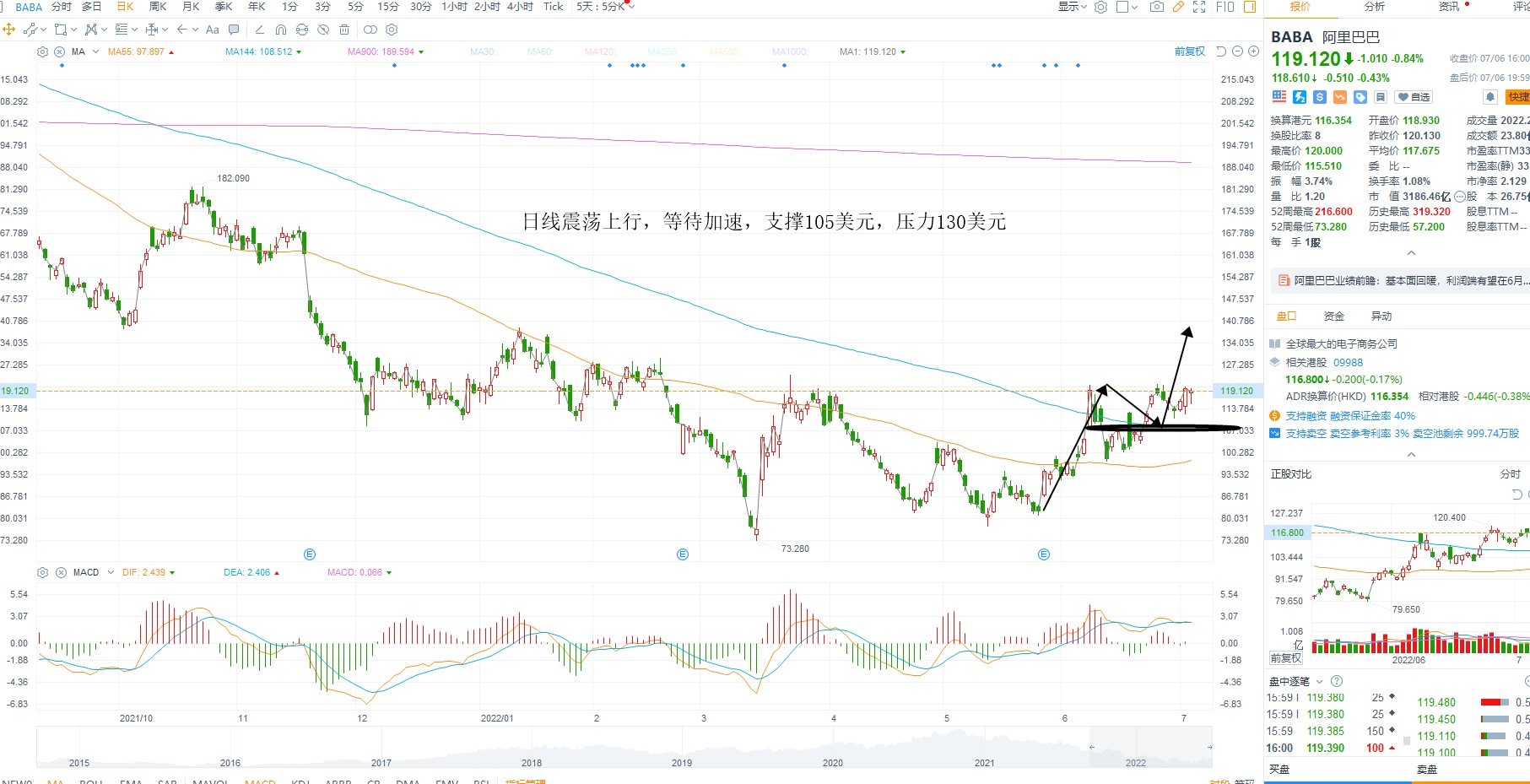
Task: Switch to 周K weekly chart
Action: (158, 7)
